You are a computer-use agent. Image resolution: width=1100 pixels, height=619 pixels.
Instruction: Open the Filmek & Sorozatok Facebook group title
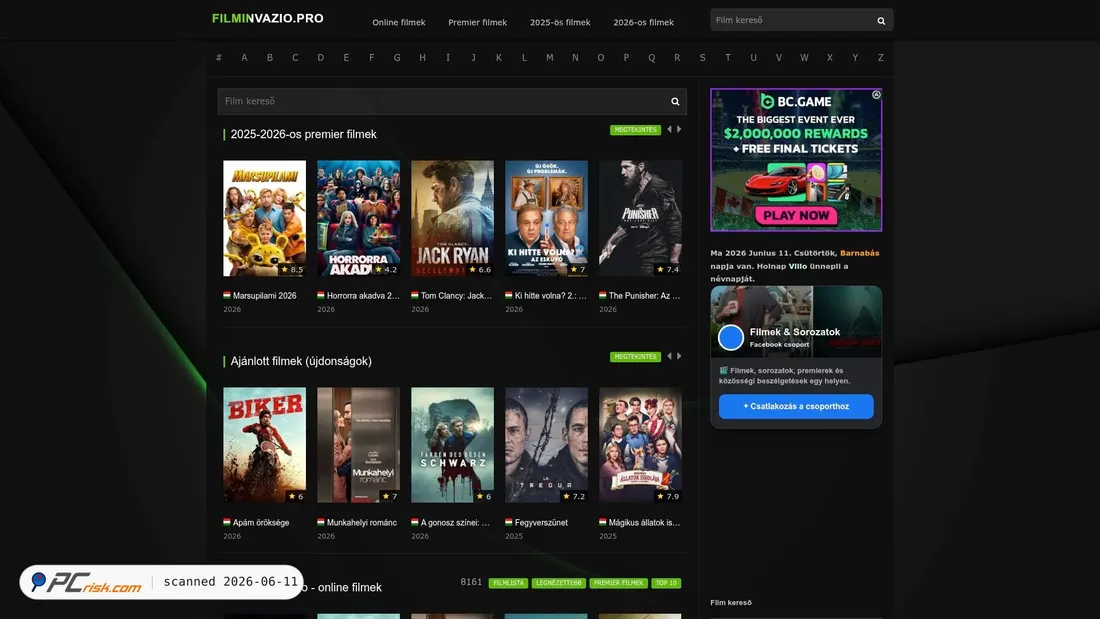pyautogui.click(x=795, y=332)
